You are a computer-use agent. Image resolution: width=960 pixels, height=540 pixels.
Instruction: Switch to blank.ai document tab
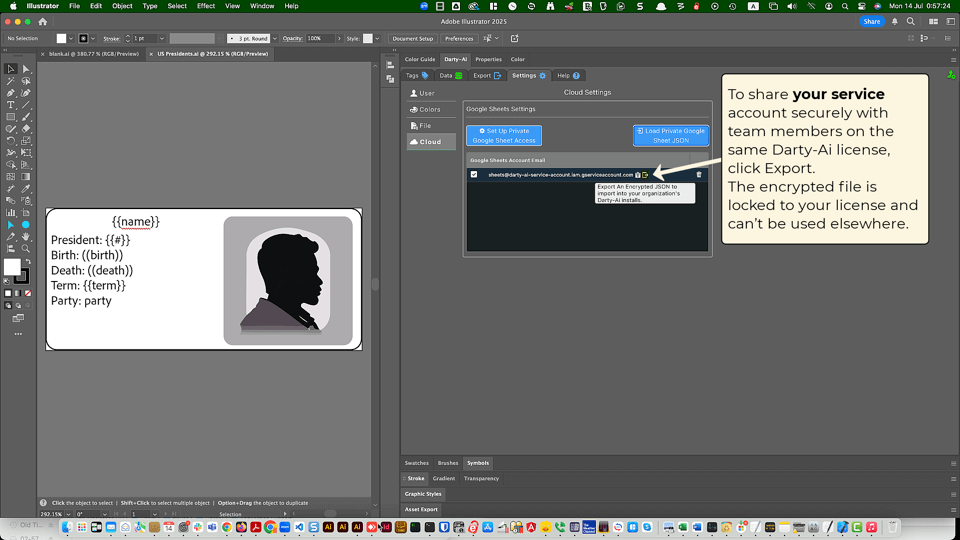click(94, 54)
